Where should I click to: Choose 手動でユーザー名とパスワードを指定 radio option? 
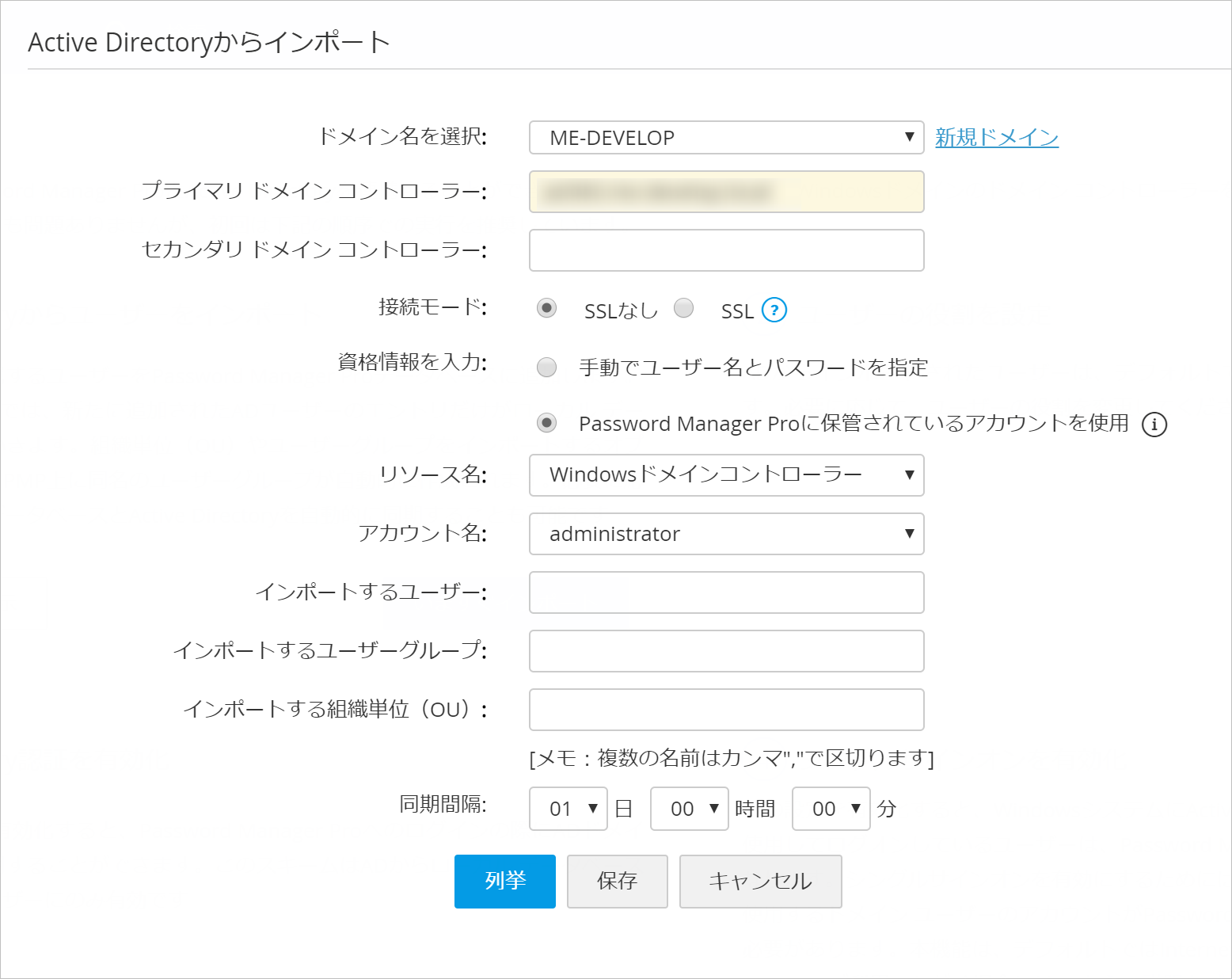546,368
